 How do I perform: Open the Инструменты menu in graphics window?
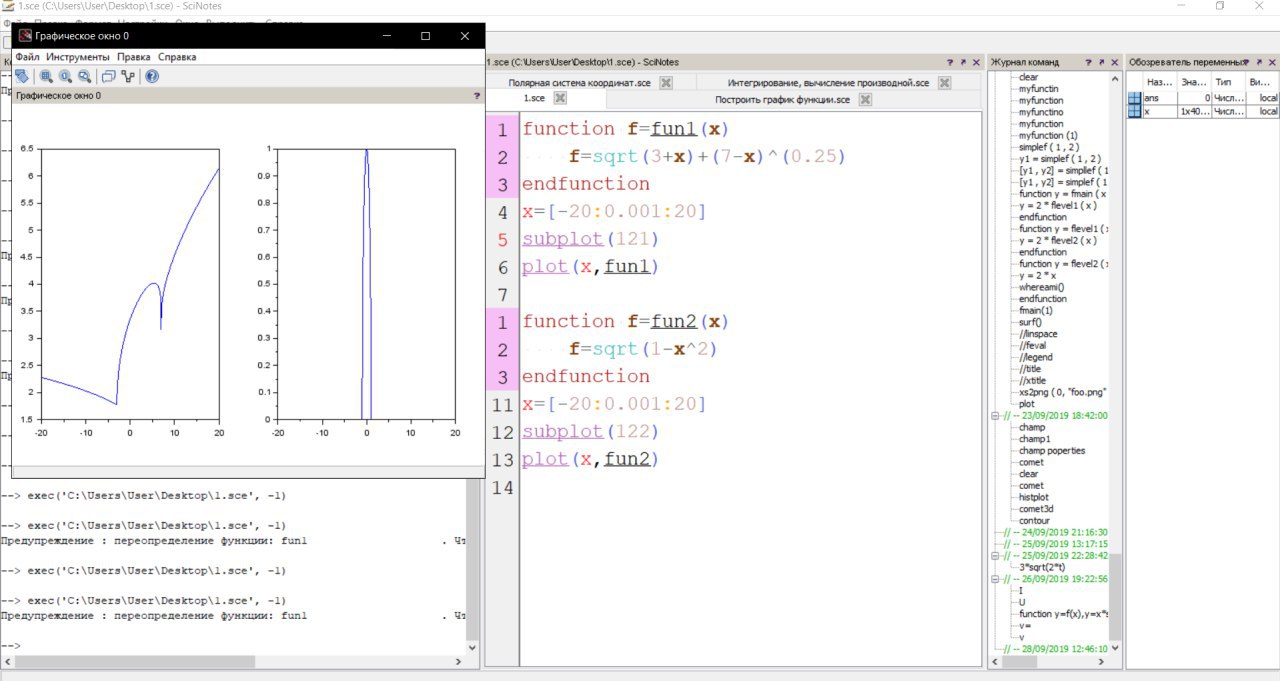pyautogui.click(x=78, y=57)
